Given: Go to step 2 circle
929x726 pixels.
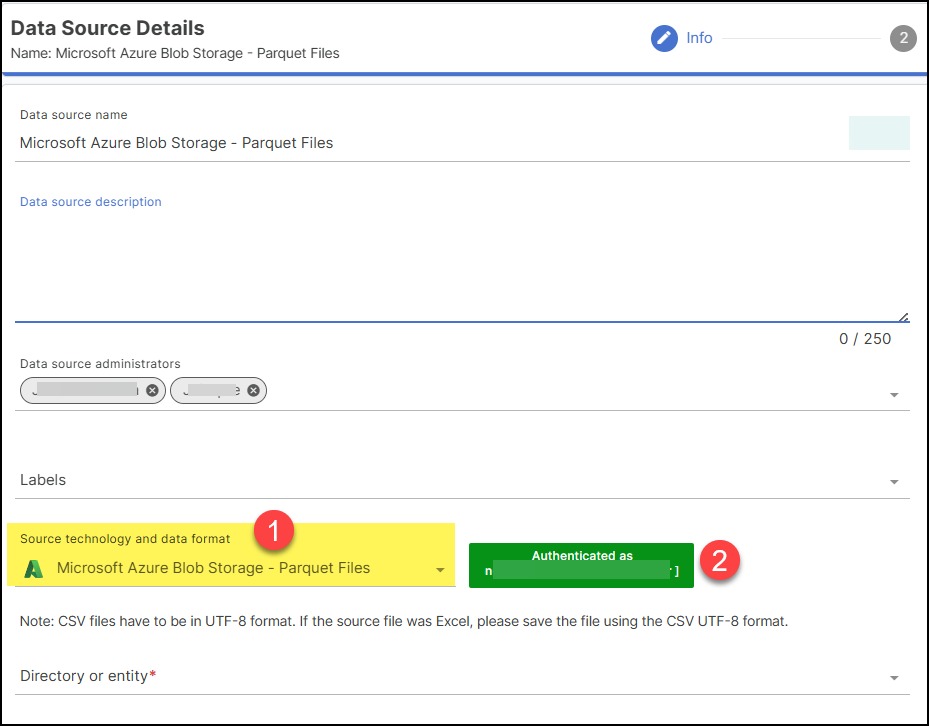Looking at the screenshot, I should point(903,39).
